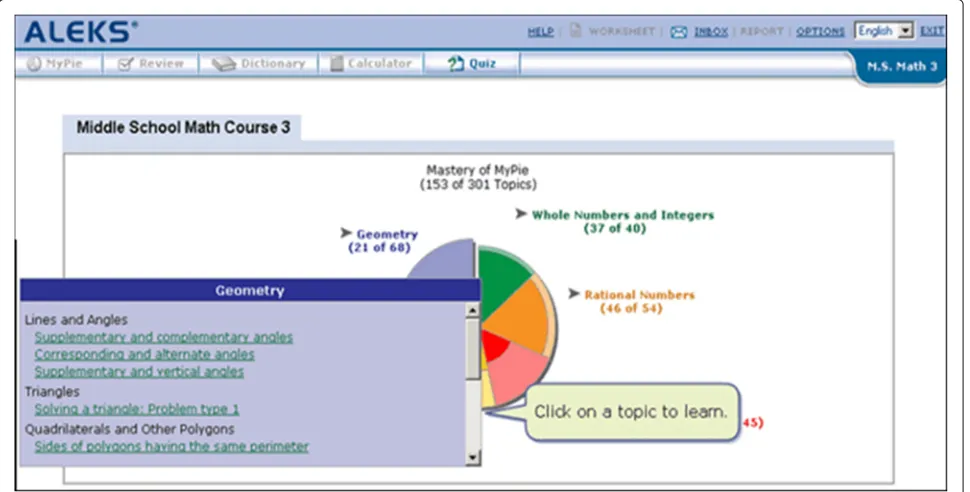970x492 pixels.
Task: Open the WORKSHEET link
Action: click(x=621, y=31)
